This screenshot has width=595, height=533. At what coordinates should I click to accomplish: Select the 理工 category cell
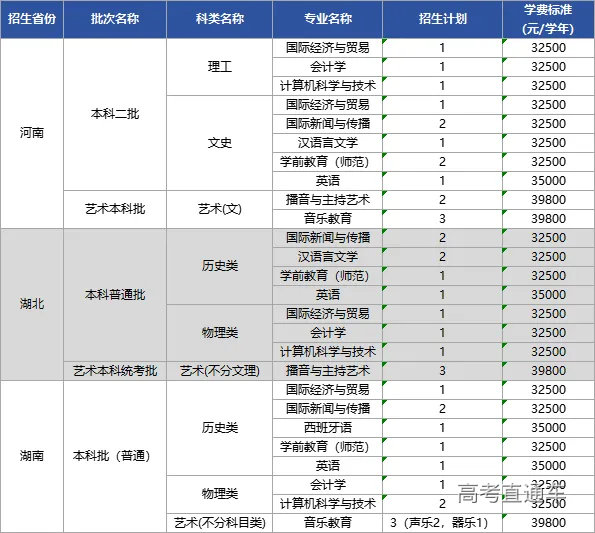pyautogui.click(x=219, y=67)
